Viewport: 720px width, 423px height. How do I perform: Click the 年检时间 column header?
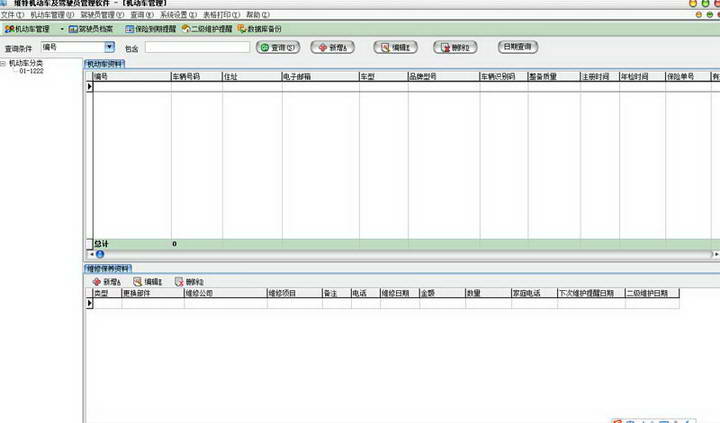(642, 76)
